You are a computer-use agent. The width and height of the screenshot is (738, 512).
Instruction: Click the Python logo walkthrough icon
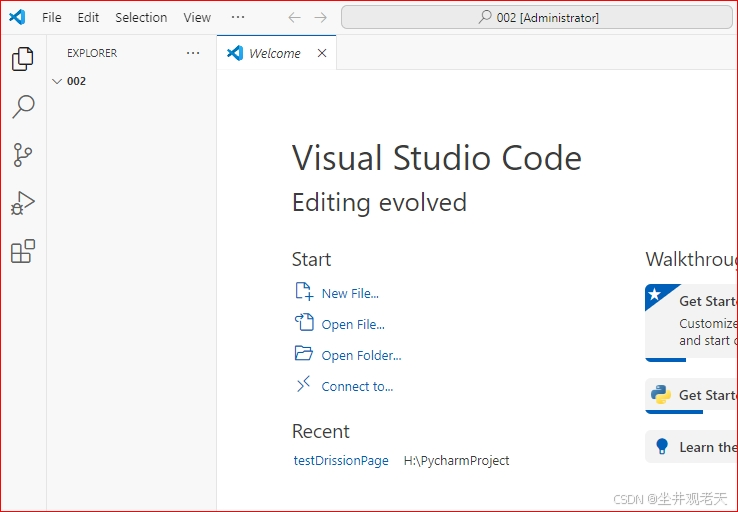click(661, 394)
